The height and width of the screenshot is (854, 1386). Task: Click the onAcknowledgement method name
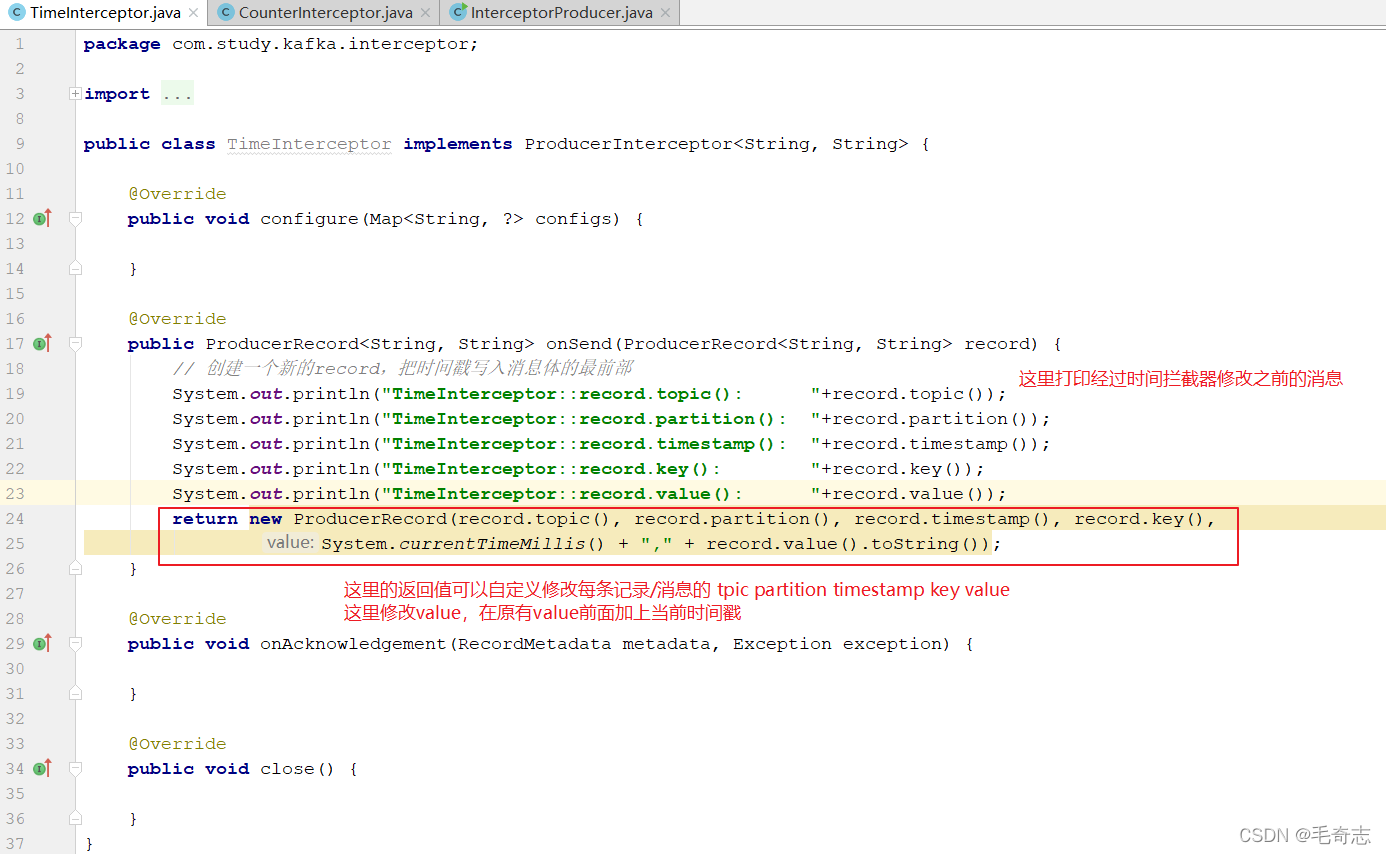(x=353, y=644)
